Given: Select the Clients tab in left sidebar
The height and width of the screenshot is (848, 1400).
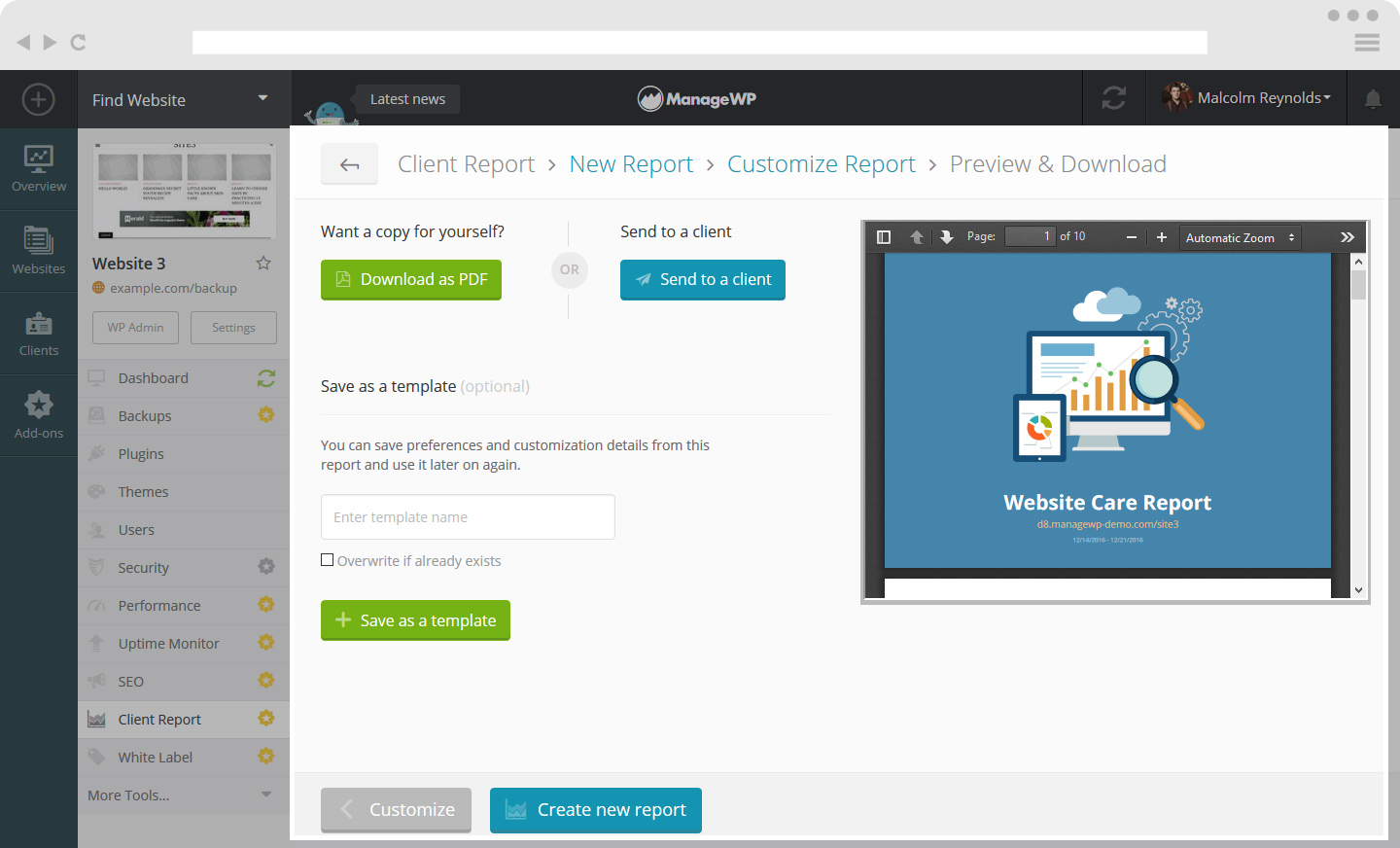Looking at the screenshot, I should coord(39,334).
